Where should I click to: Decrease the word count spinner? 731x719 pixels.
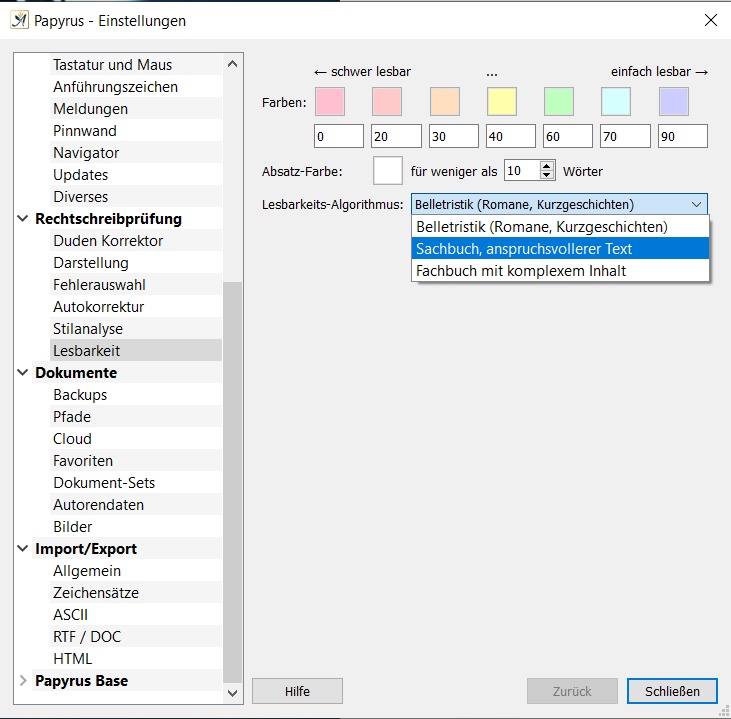click(x=546, y=175)
